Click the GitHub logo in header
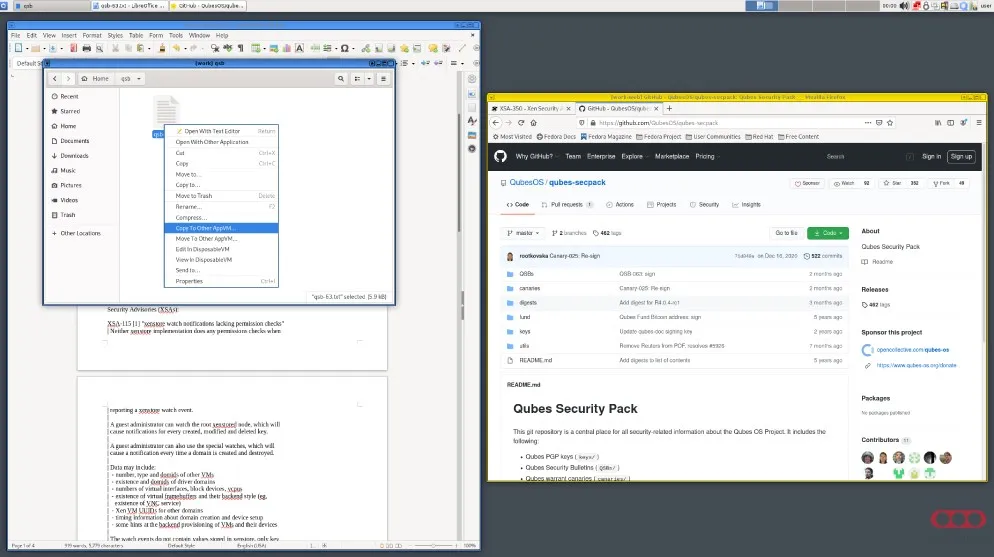The width and height of the screenshot is (994, 557). (x=500, y=156)
